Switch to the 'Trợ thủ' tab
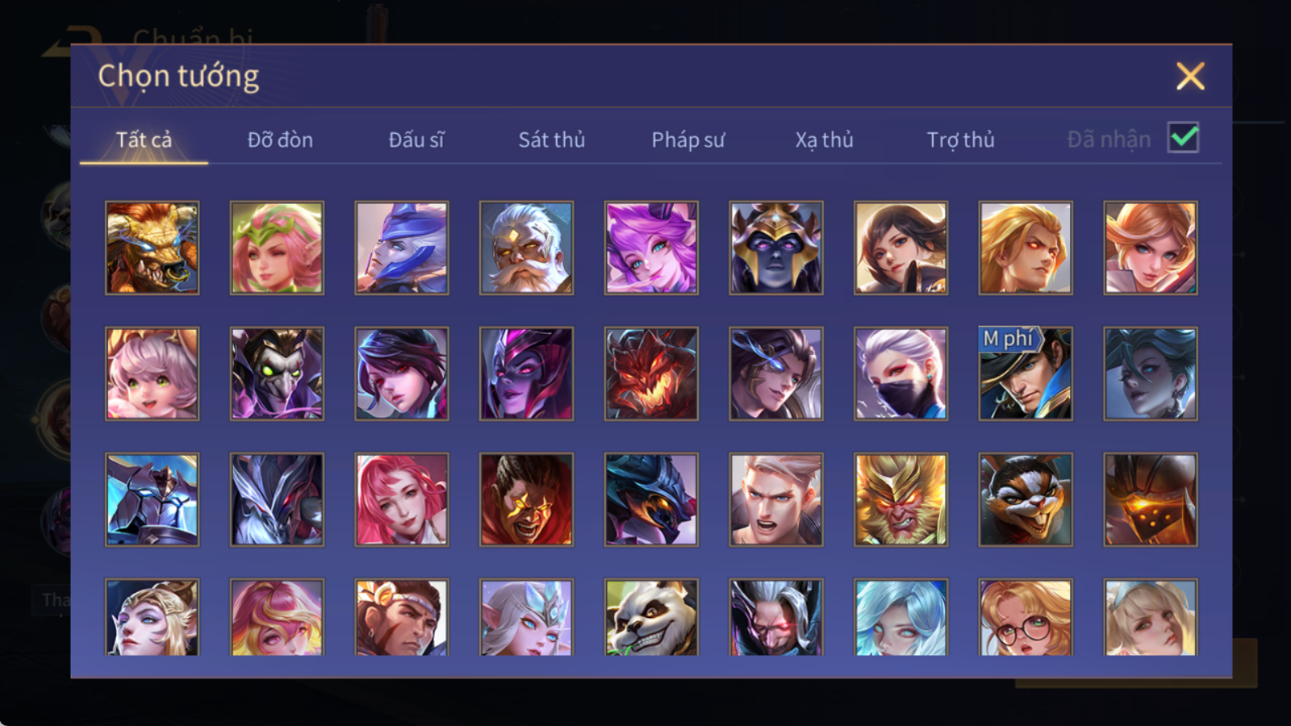Viewport: 1291px width, 726px height. point(960,140)
